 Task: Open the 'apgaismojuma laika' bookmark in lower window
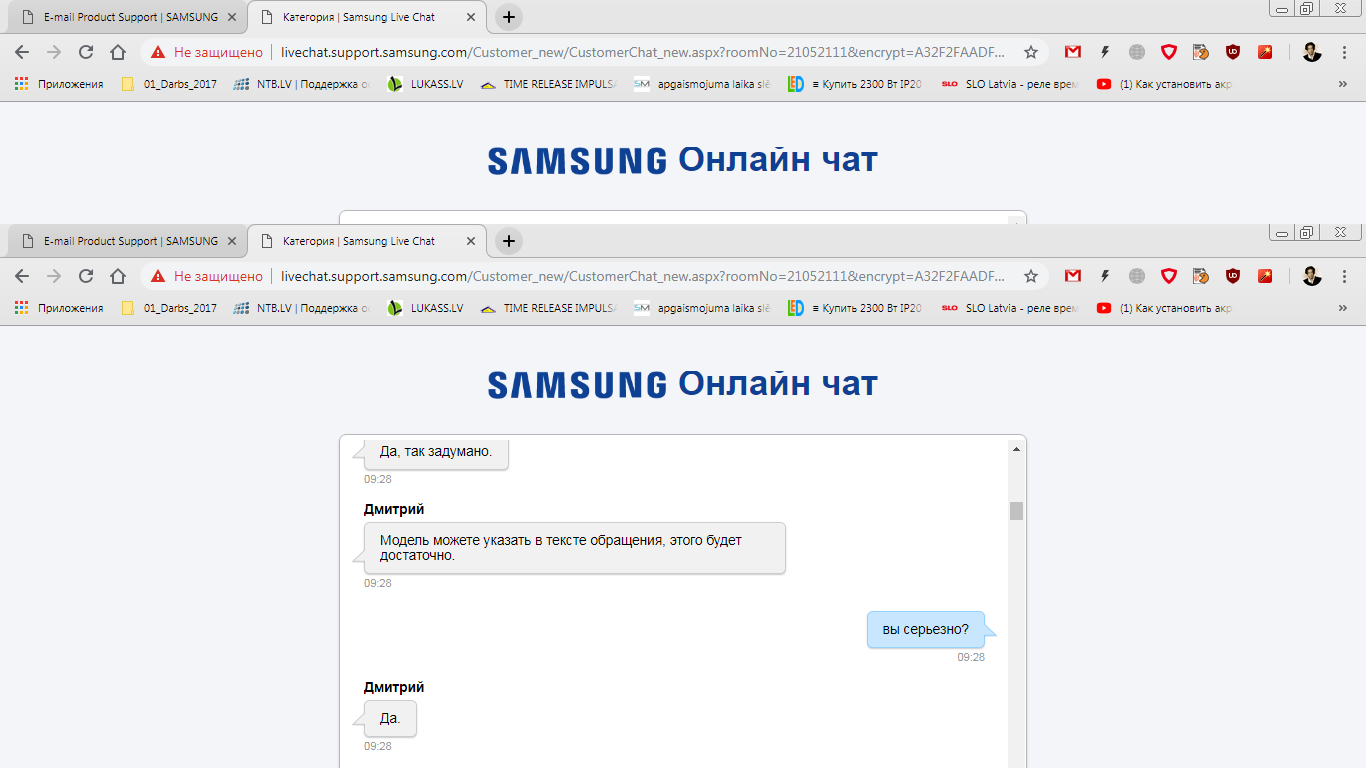point(702,308)
